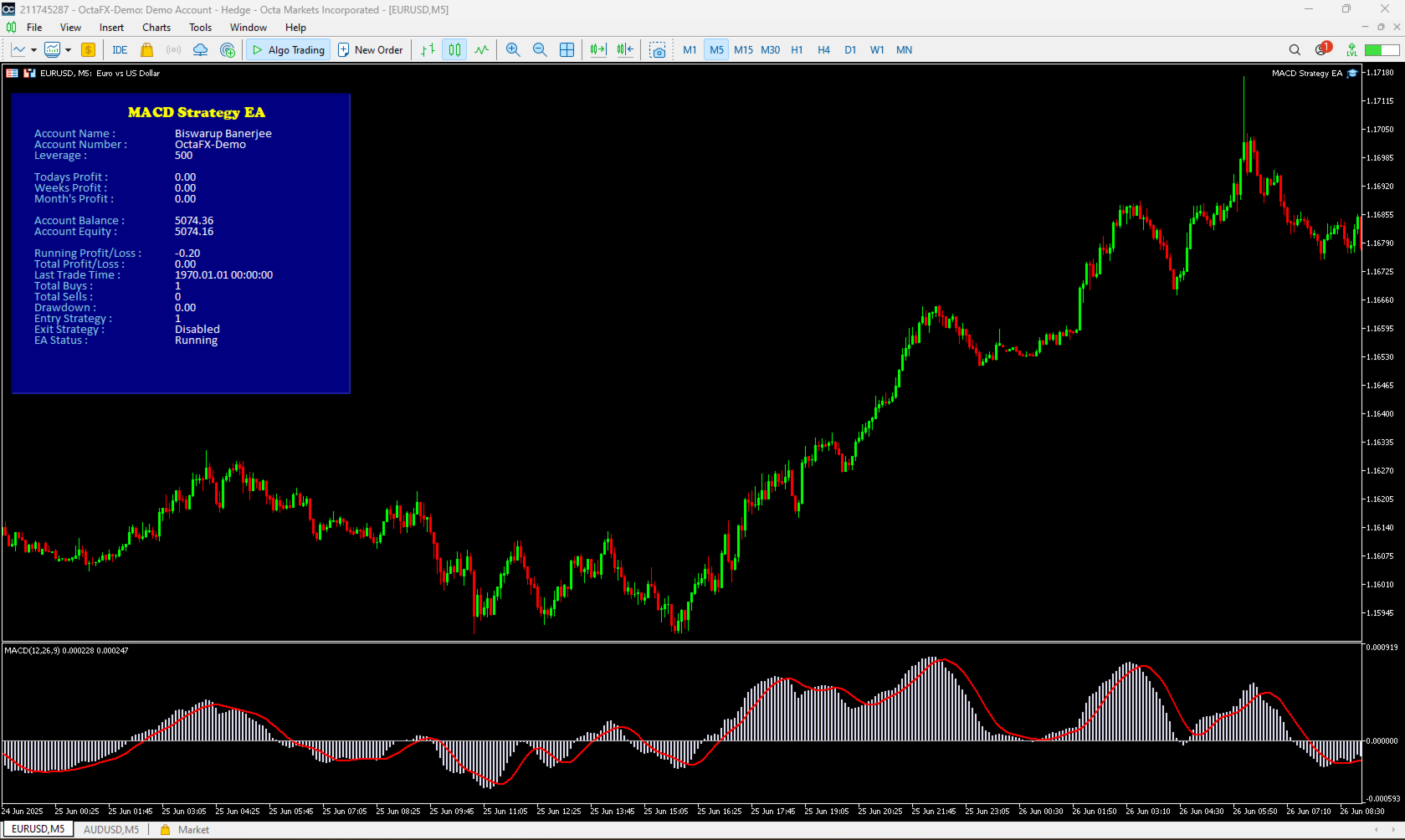Click the chart flag icon beside EURUSD
Screen dimensions: 1405x840
coord(30,74)
